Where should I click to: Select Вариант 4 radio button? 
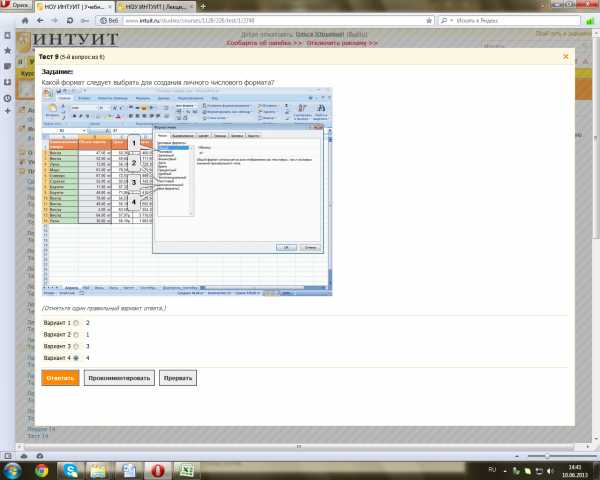coord(76,358)
